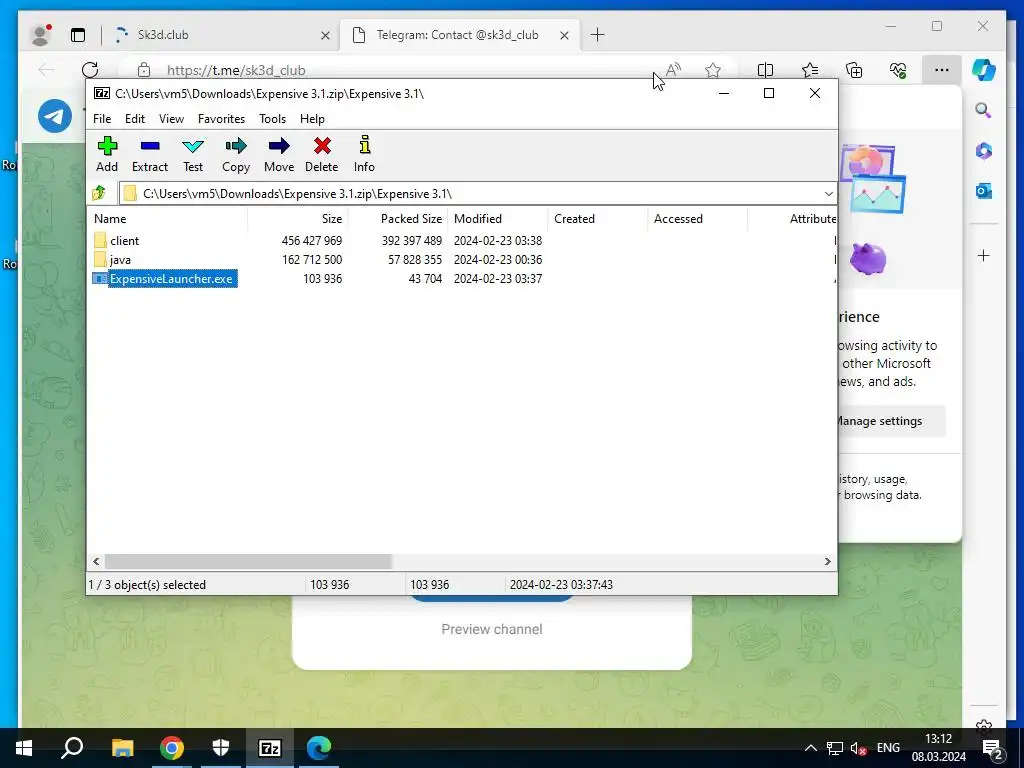The height and width of the screenshot is (768, 1024).
Task: Click scrollbar right arrow in file list
Action: tap(827, 562)
